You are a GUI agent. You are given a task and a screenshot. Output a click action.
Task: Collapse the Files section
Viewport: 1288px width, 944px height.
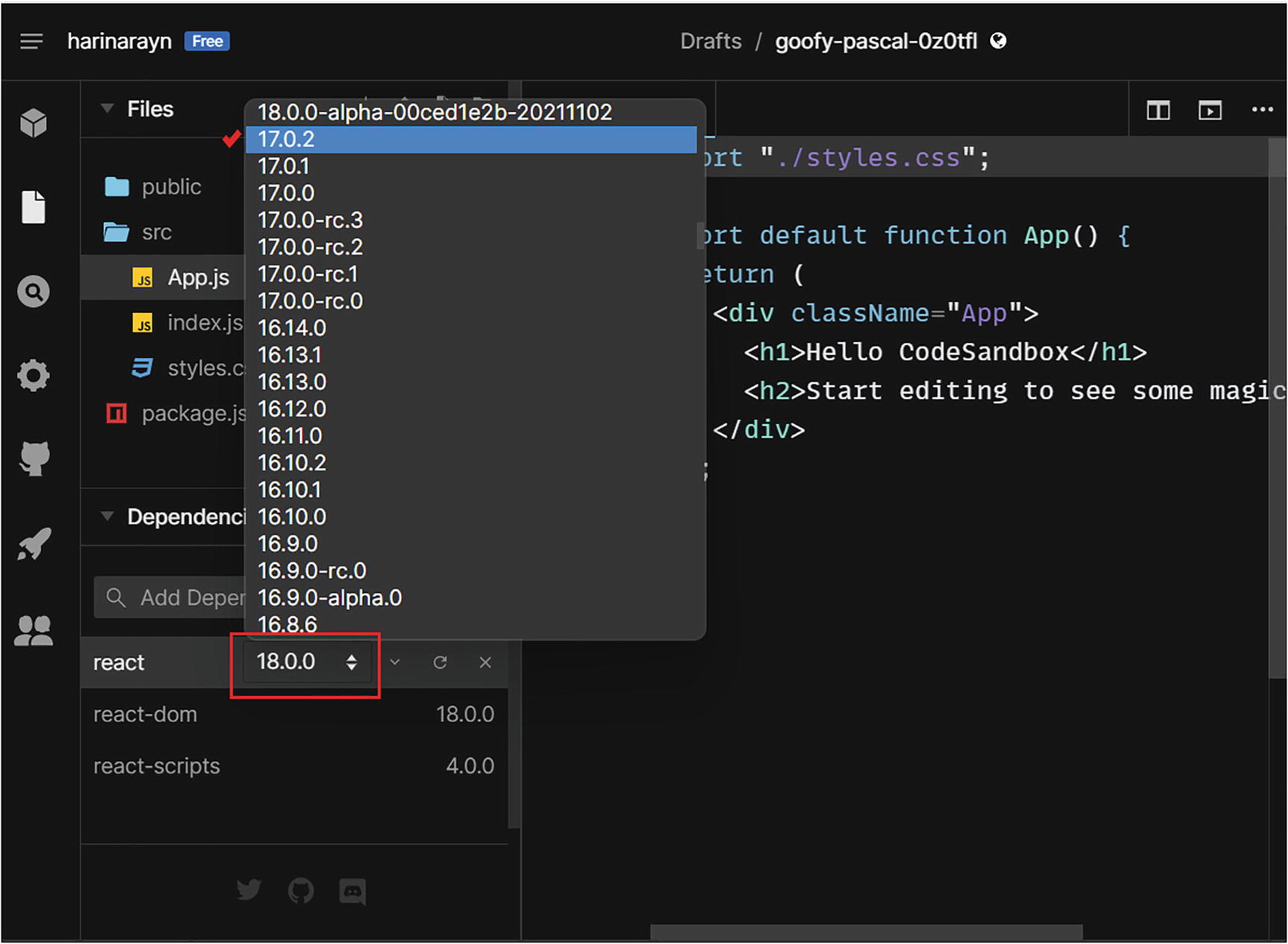[108, 109]
